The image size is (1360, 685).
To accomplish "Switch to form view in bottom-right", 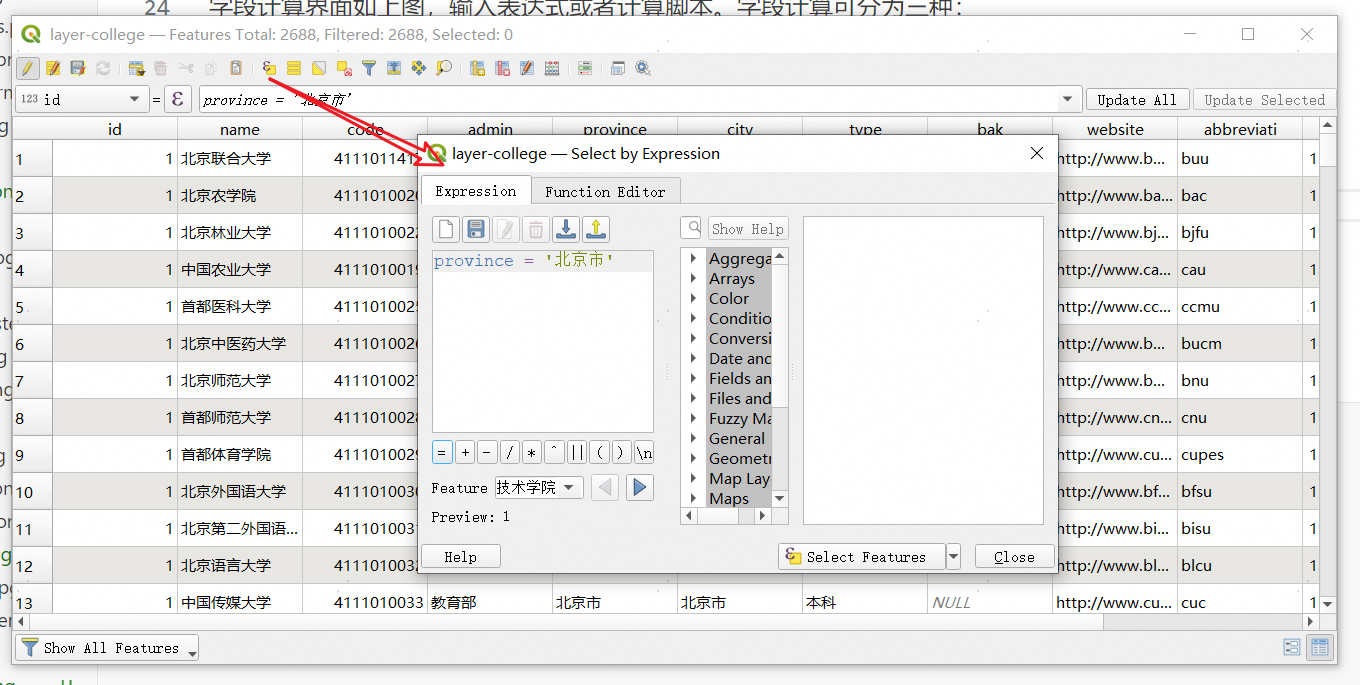I will [x=1292, y=647].
